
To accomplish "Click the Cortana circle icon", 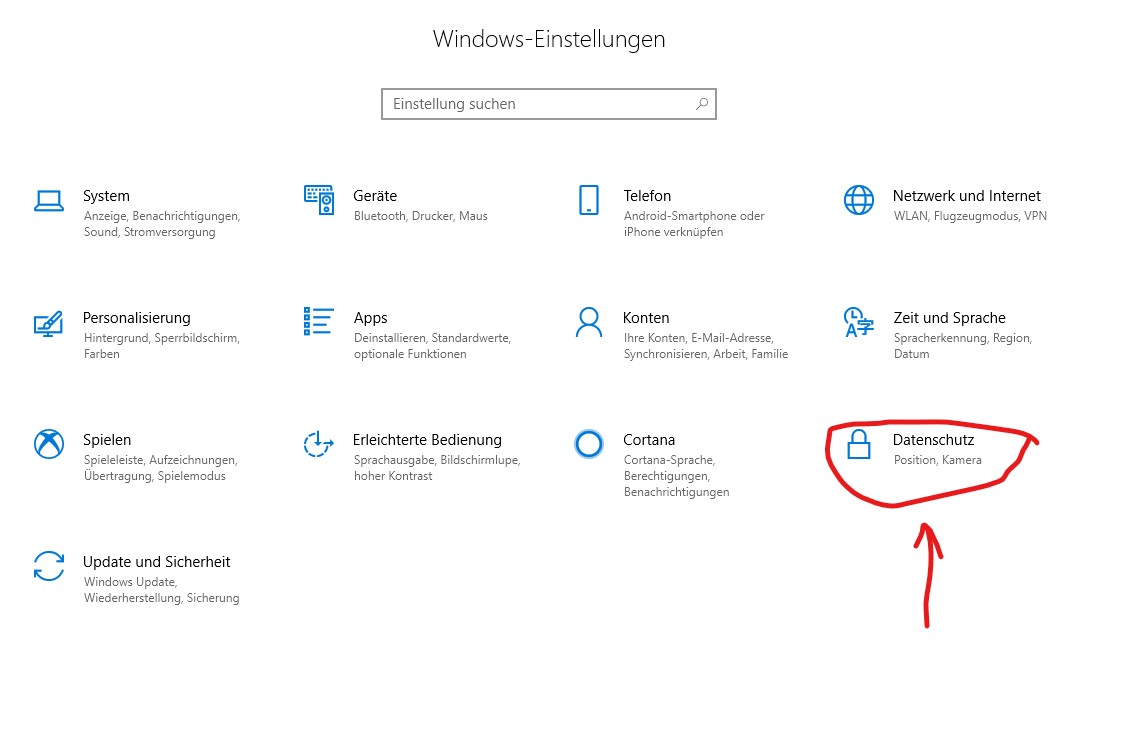I will click(589, 444).
